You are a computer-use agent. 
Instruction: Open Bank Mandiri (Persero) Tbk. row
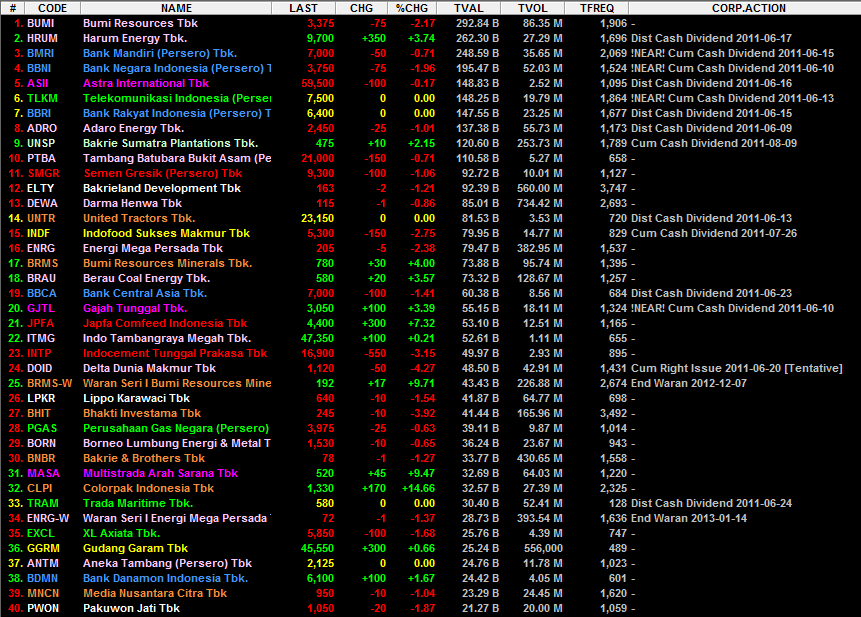[x=430, y=53]
